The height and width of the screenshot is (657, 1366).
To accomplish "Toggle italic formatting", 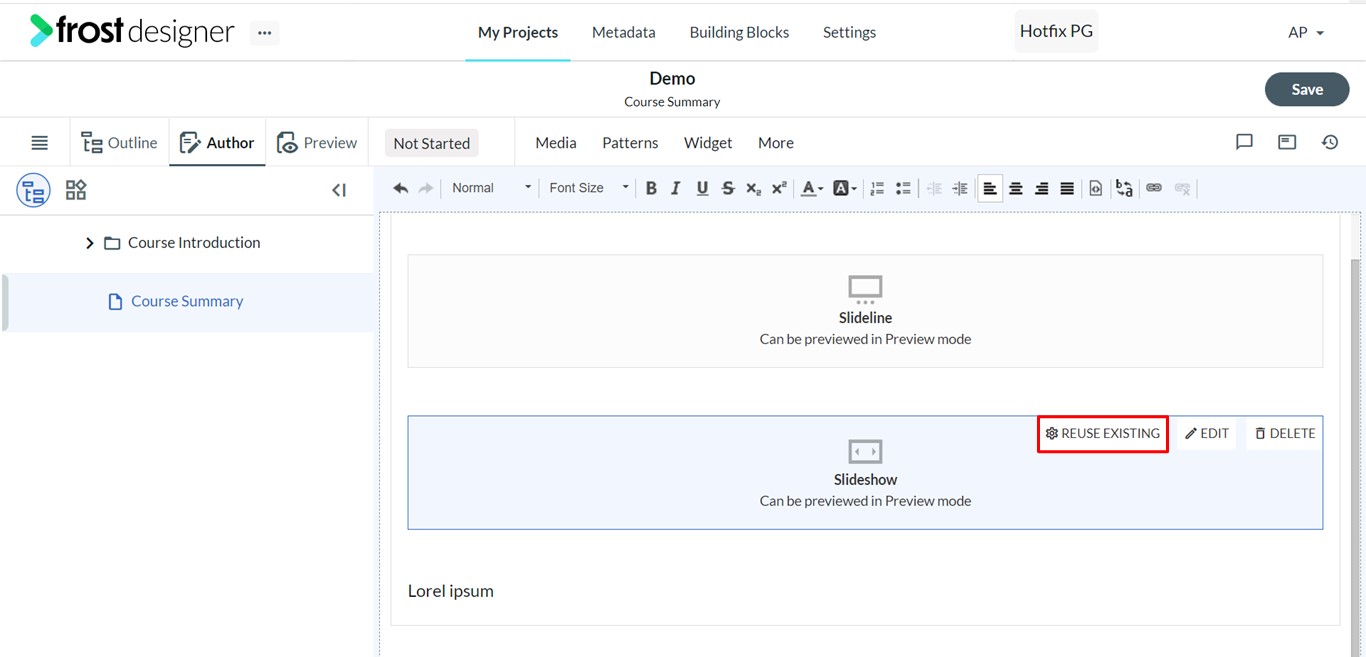I will (x=676, y=188).
